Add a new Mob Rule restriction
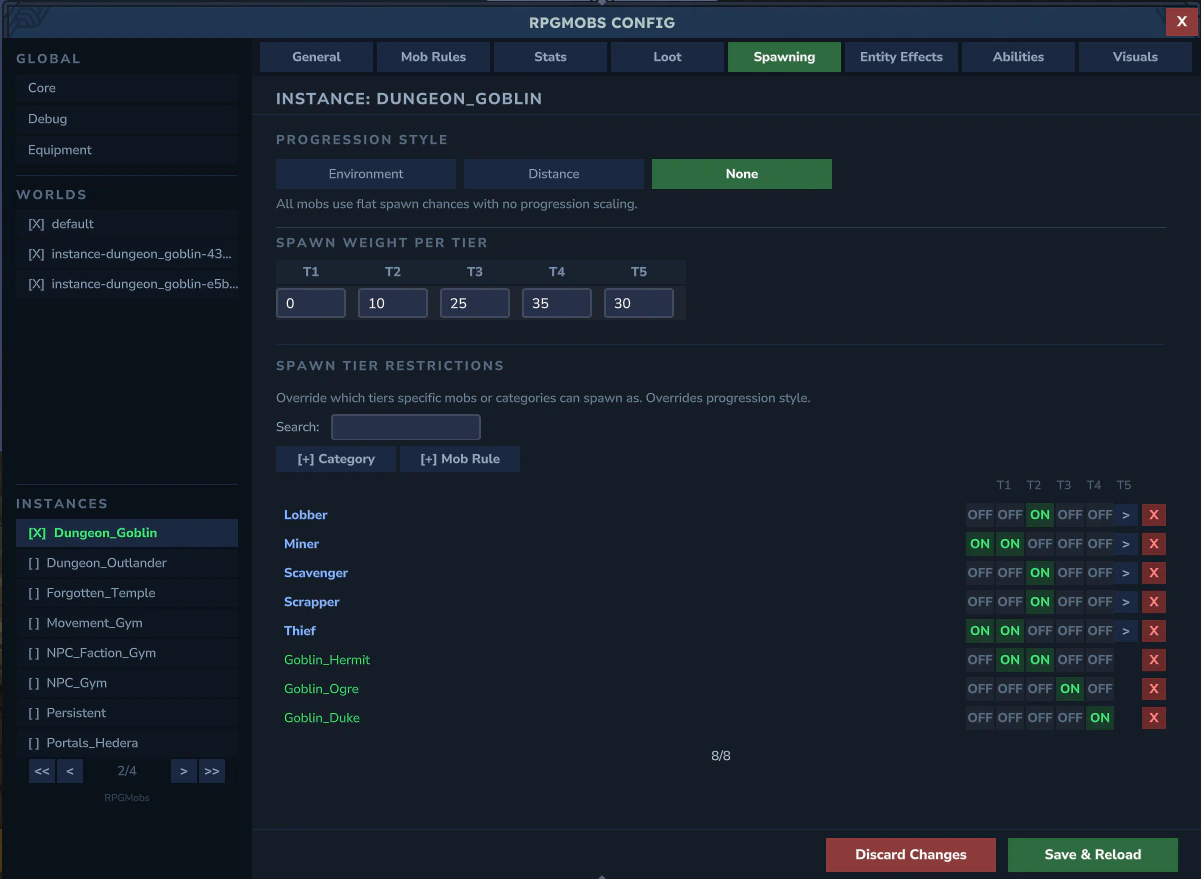1201x879 pixels. tap(460, 458)
